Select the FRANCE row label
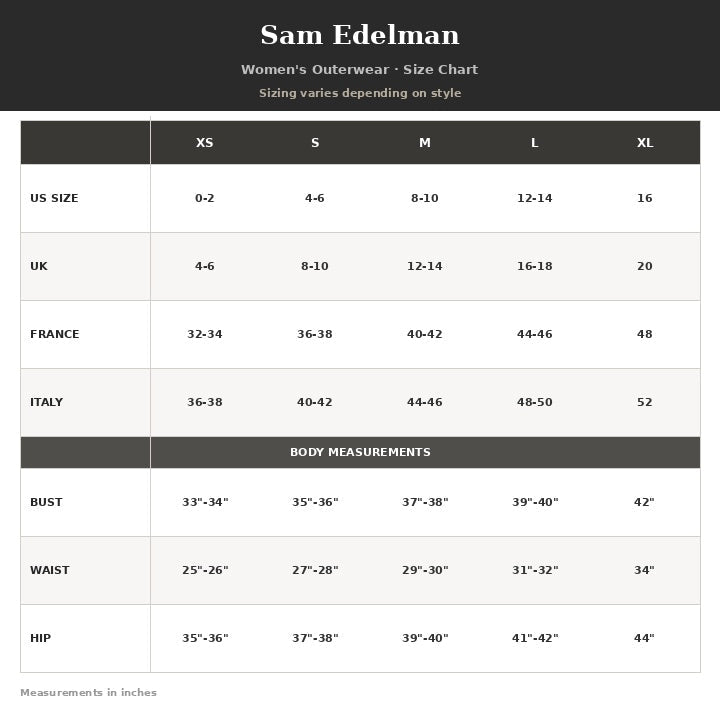The height and width of the screenshot is (720, 720). 55,334
